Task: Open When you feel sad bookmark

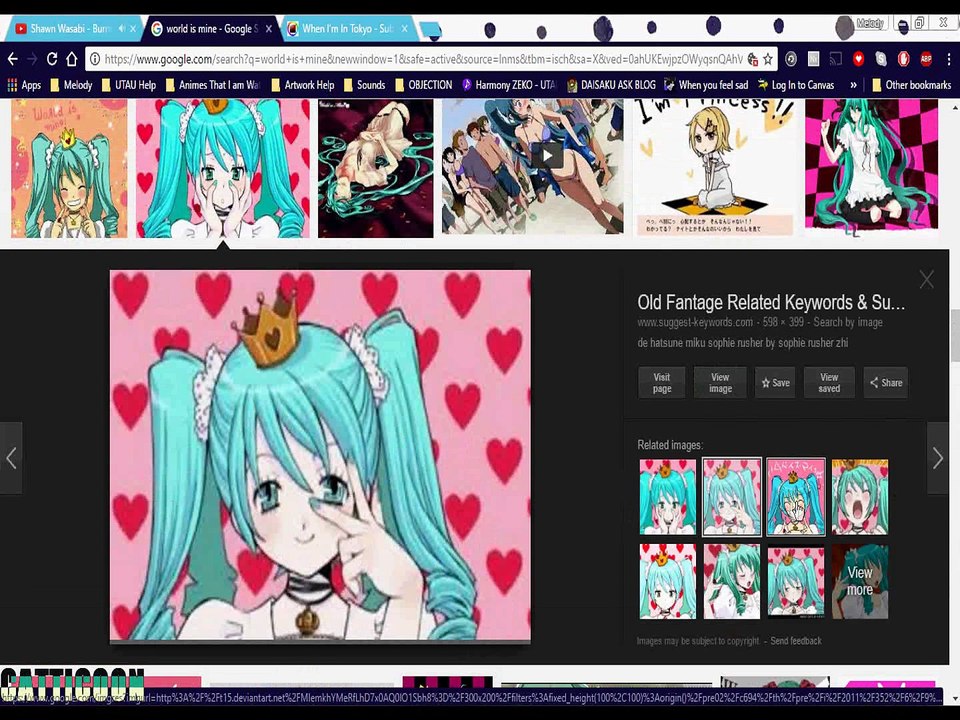Action: pyautogui.click(x=706, y=85)
